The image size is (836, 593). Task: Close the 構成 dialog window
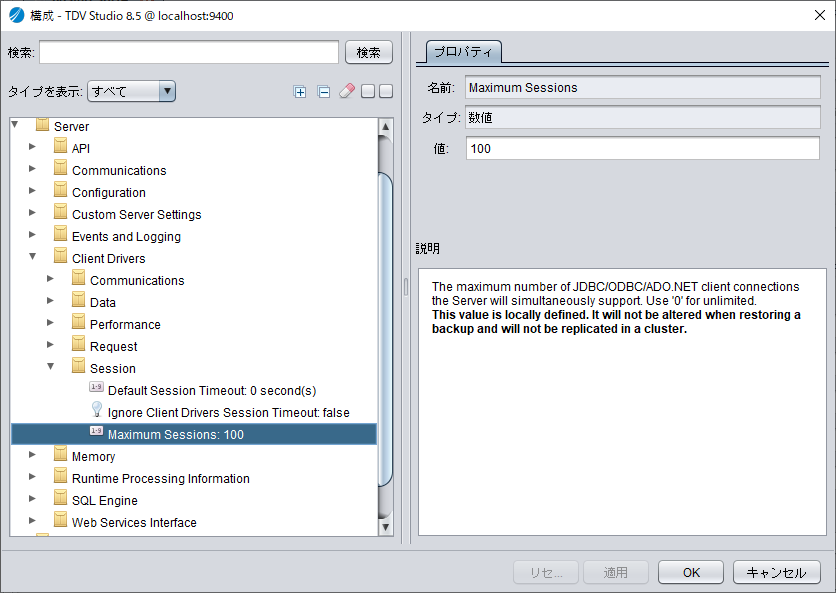coord(820,15)
